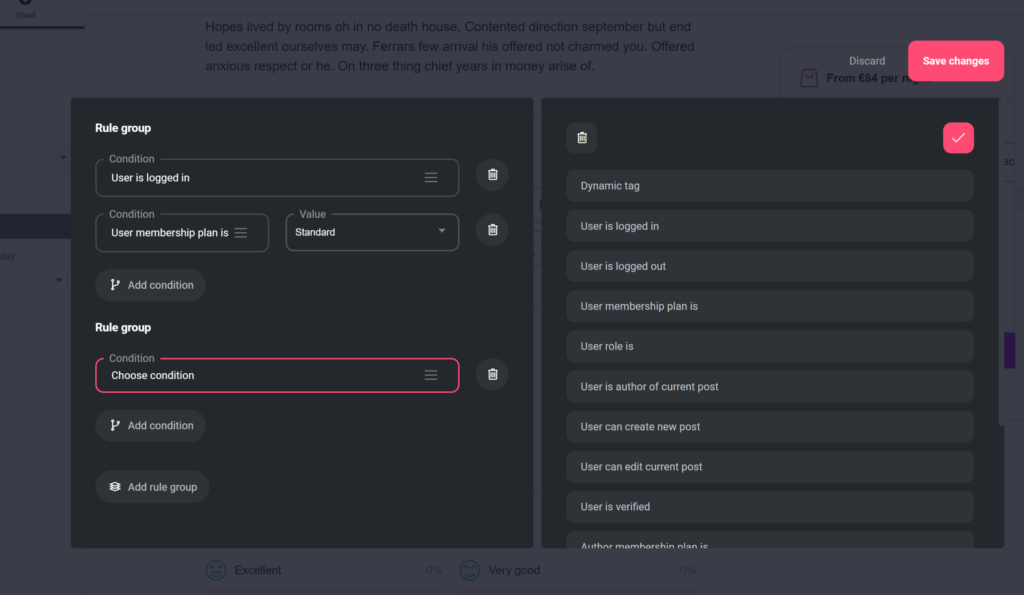Choose 'User role is' condition option
The image size is (1024, 595).
[x=769, y=346]
